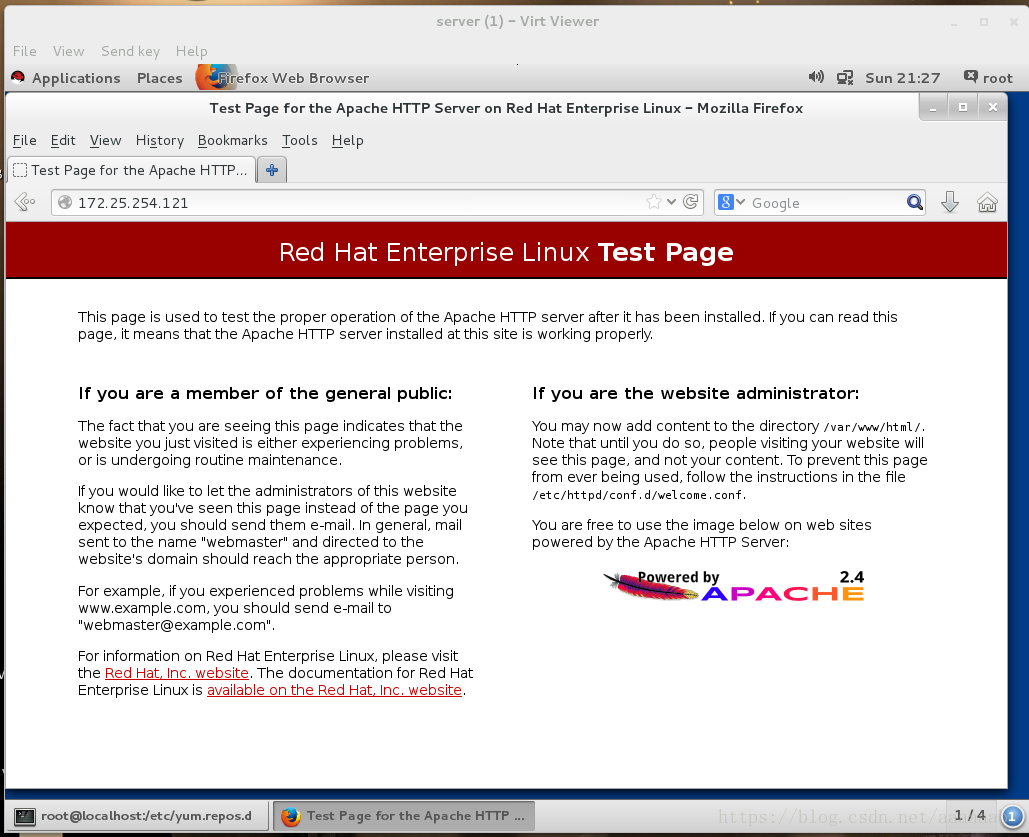Open Firefox View menu
Viewport: 1029px width, 837px height.
coord(106,140)
